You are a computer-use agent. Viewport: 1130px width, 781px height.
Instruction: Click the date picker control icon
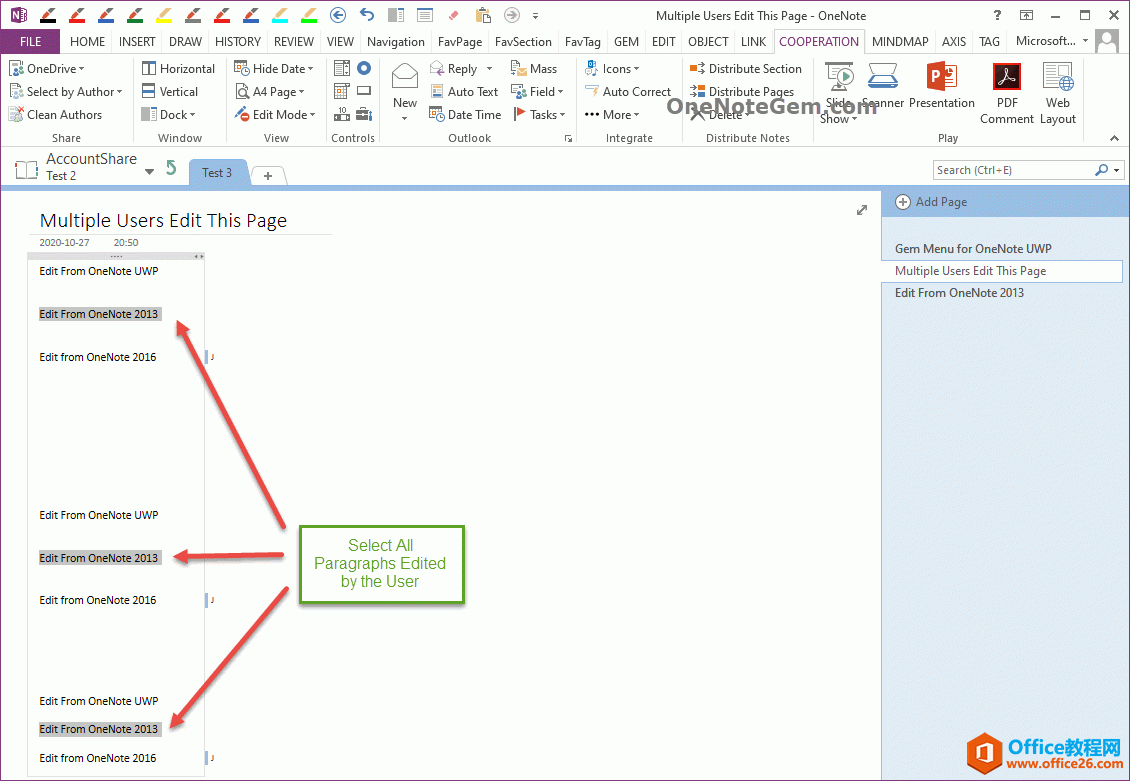342,91
